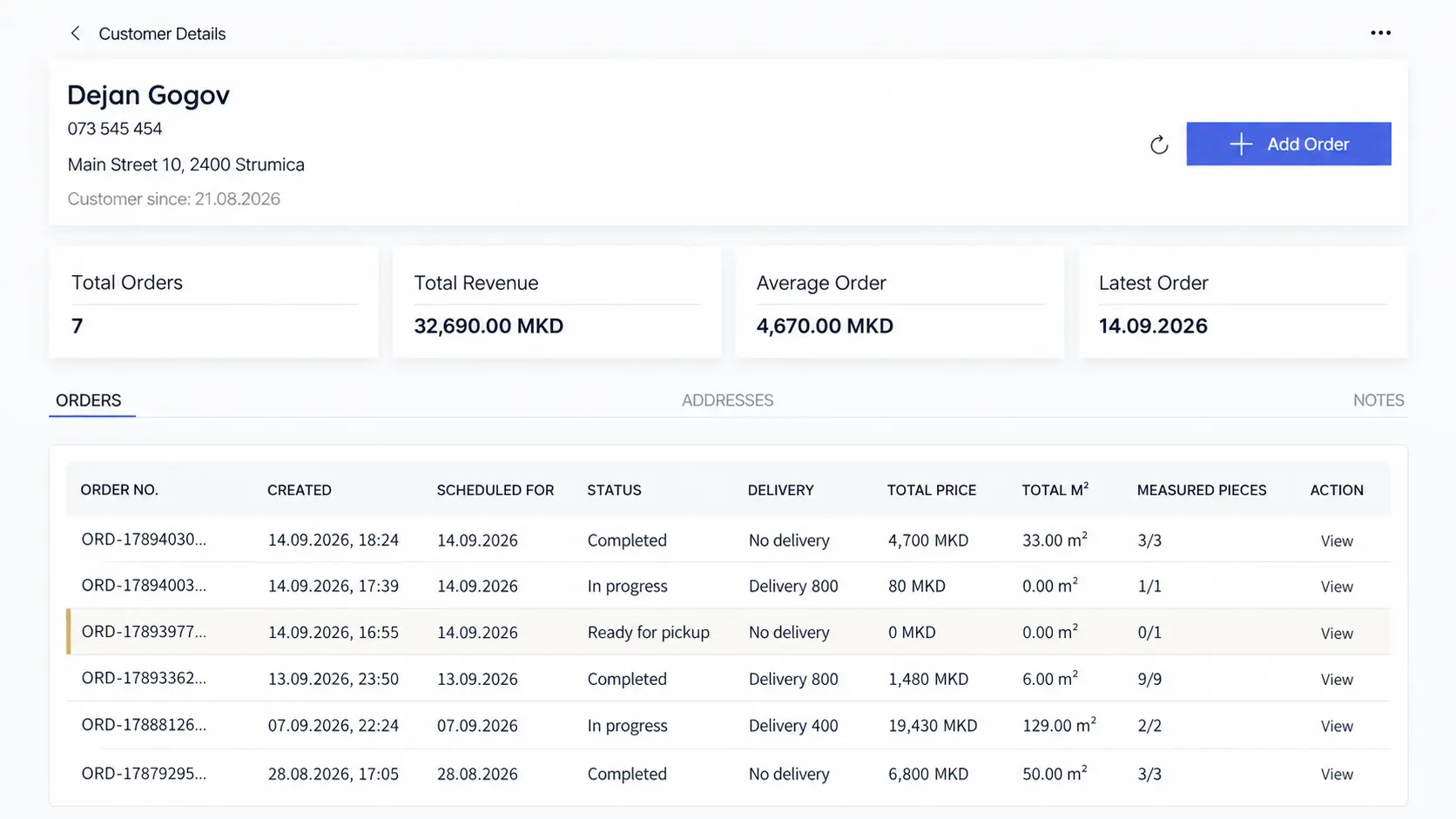Click the Customer Details page title

[x=162, y=34]
